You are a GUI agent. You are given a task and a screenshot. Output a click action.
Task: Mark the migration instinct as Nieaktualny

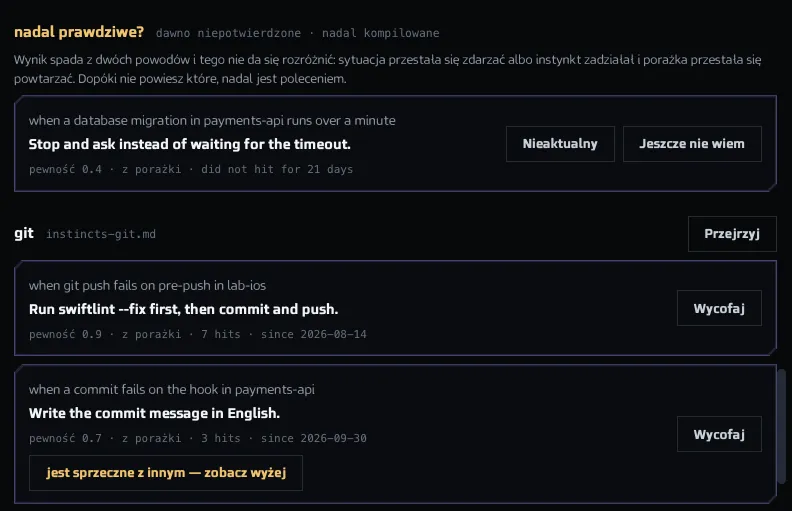click(560, 144)
